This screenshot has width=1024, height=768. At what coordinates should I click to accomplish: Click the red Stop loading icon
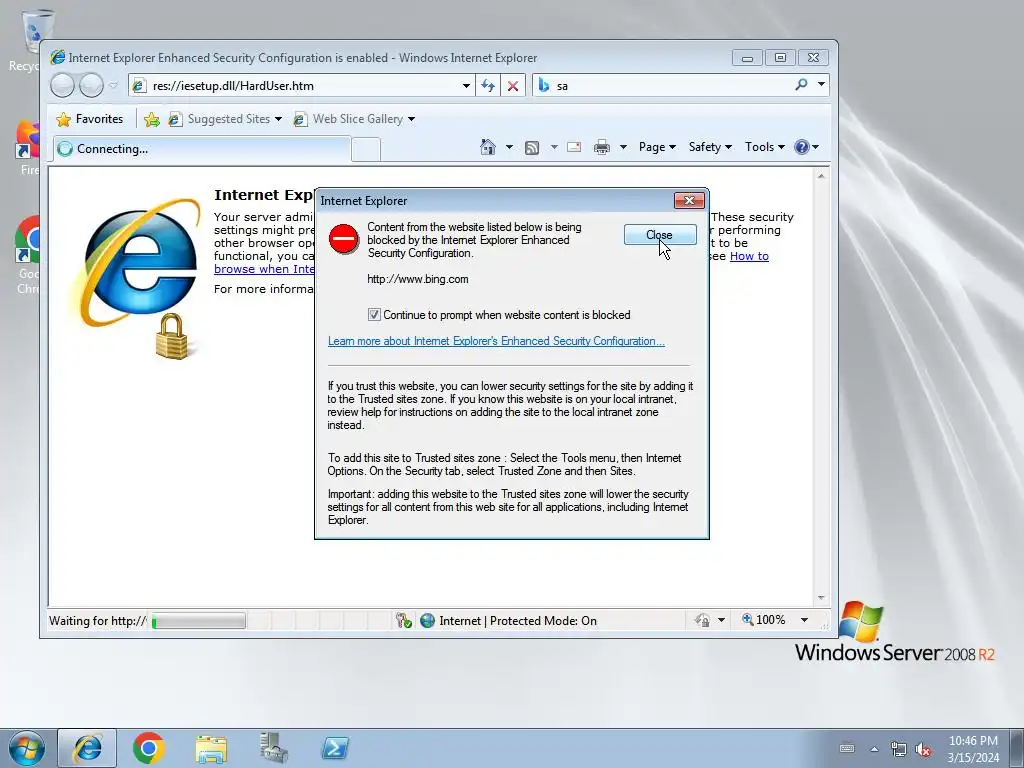(x=513, y=86)
